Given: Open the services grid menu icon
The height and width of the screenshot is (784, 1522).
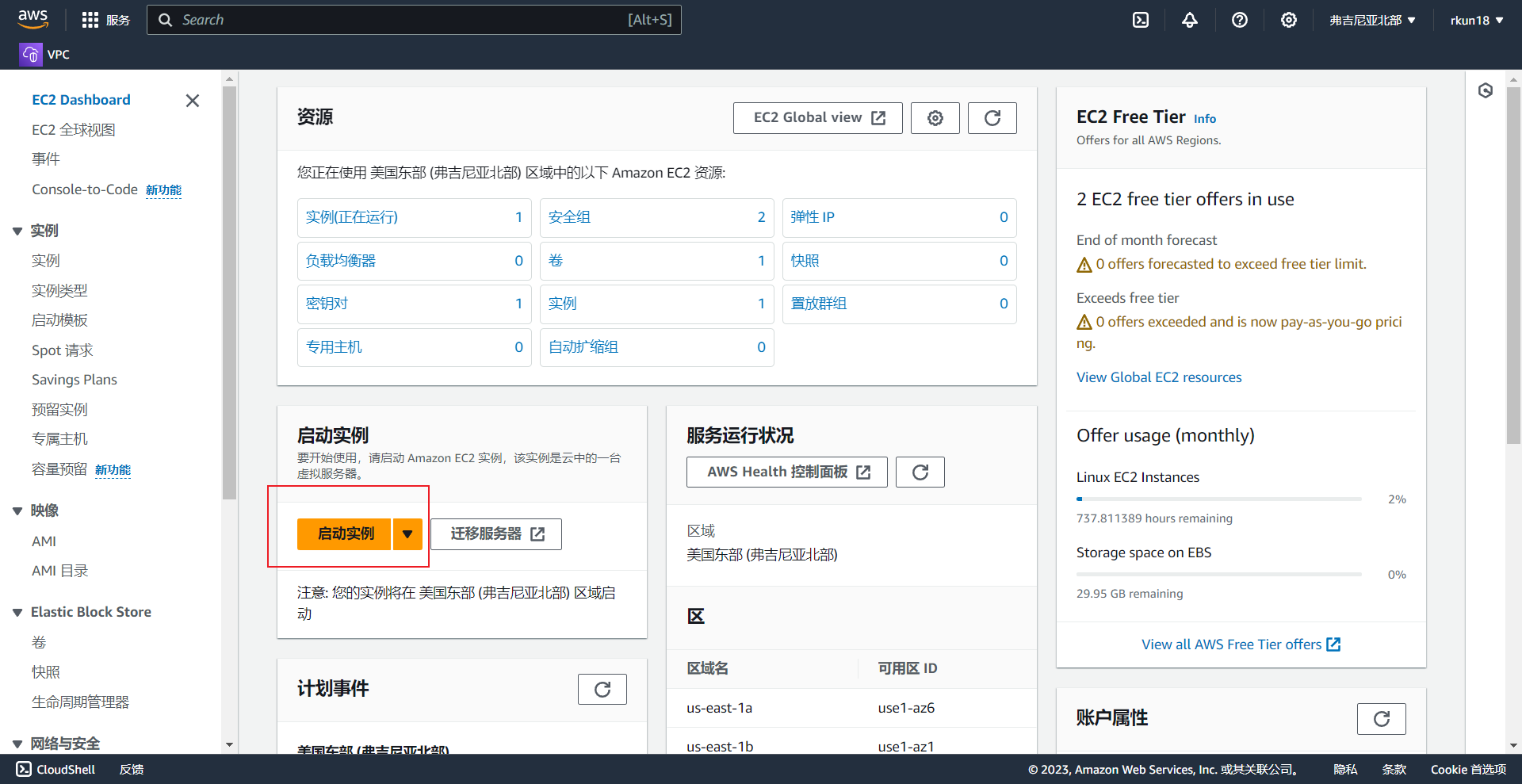Looking at the screenshot, I should (x=90, y=20).
